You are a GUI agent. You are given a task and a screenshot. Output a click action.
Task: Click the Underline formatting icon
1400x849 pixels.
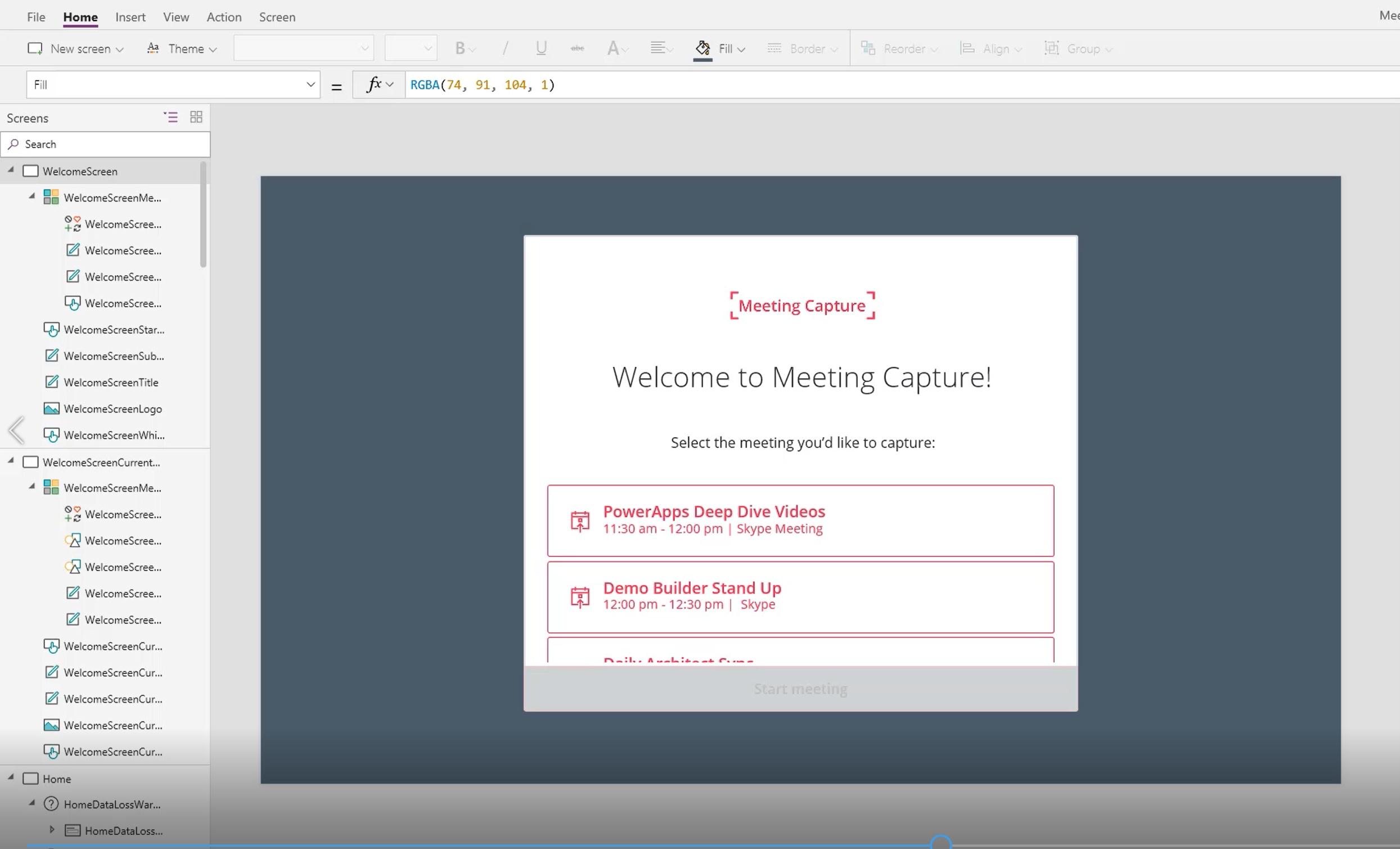click(x=541, y=48)
